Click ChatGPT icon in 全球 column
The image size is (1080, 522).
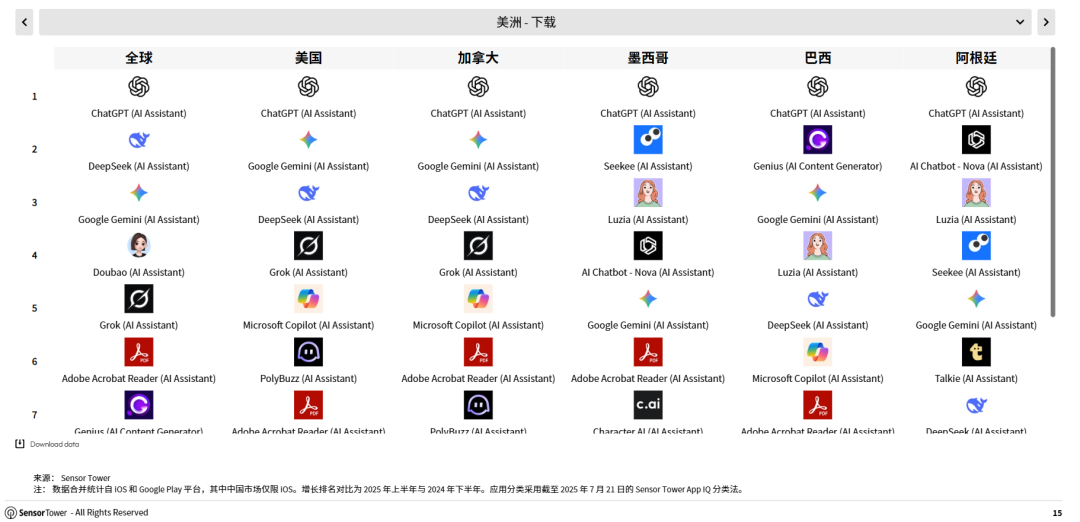coord(139,87)
